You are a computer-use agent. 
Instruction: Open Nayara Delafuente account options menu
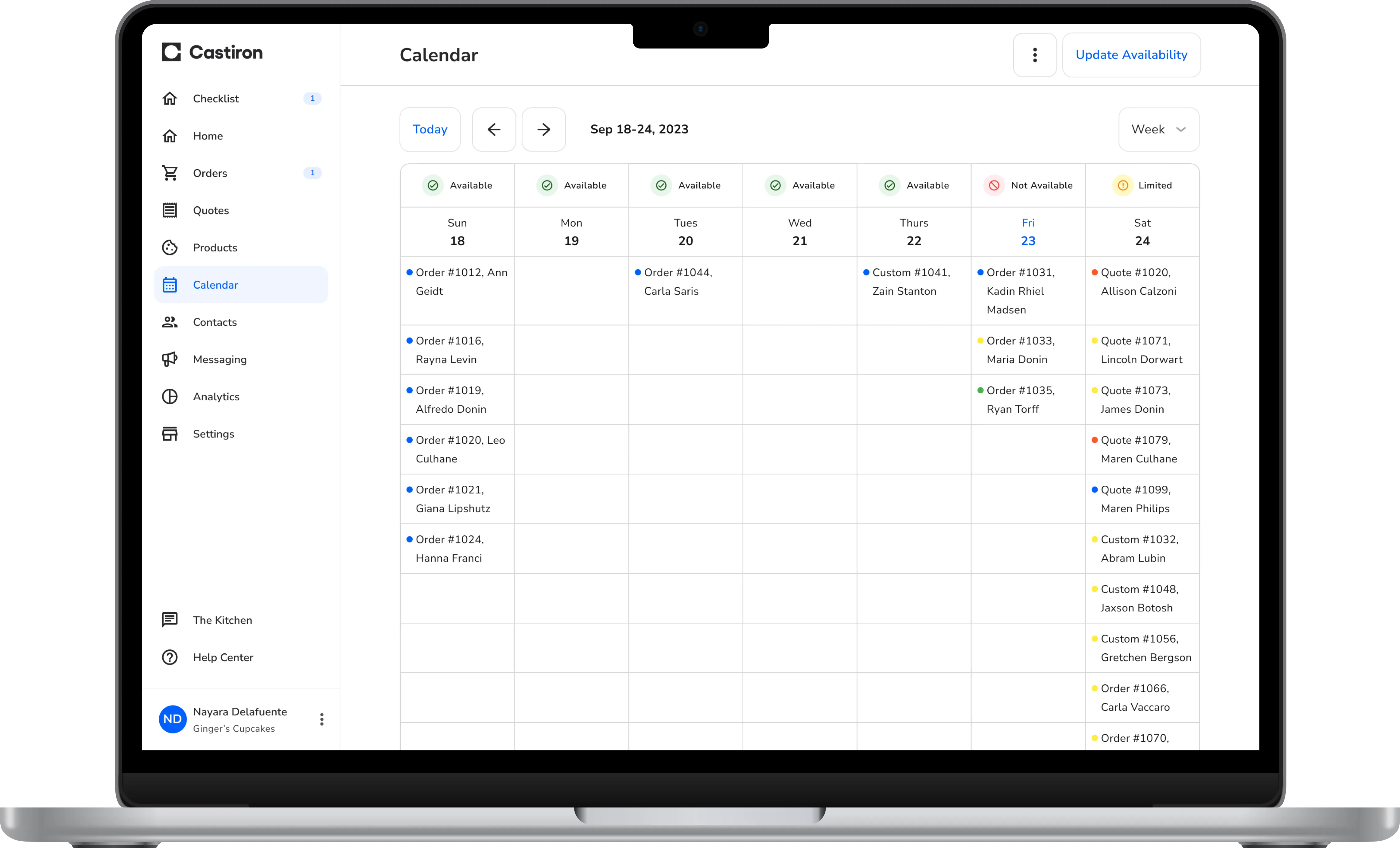pos(321,720)
